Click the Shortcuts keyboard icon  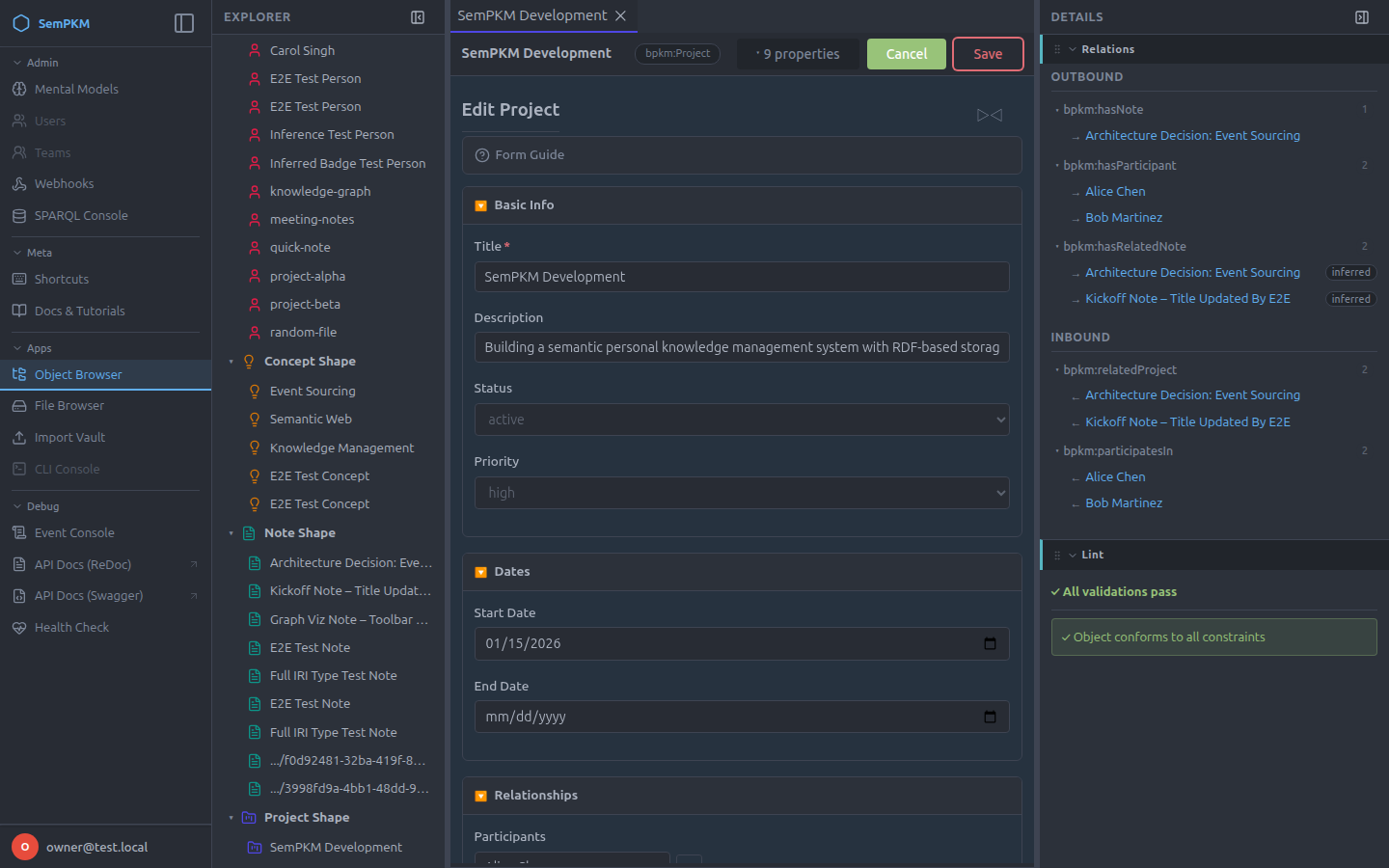19,279
